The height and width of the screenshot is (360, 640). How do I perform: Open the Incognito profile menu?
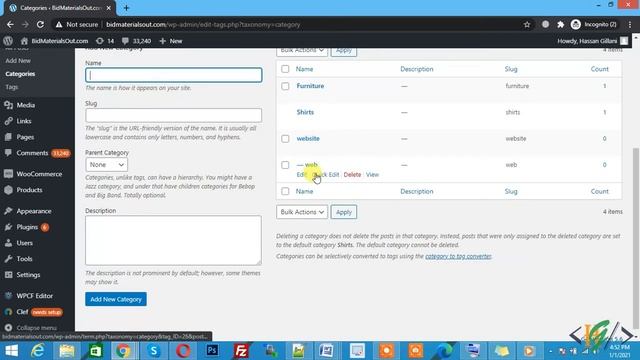(x=593, y=24)
